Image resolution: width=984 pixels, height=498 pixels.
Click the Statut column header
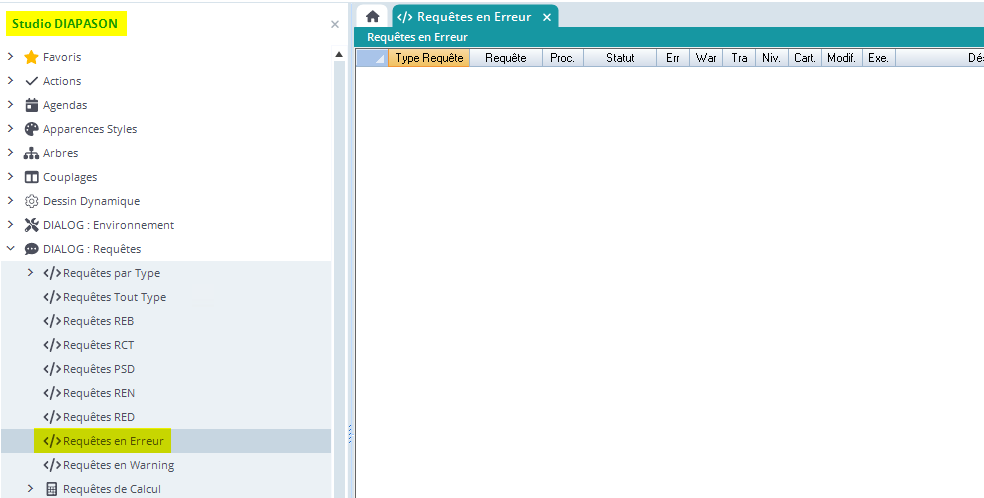(620, 58)
